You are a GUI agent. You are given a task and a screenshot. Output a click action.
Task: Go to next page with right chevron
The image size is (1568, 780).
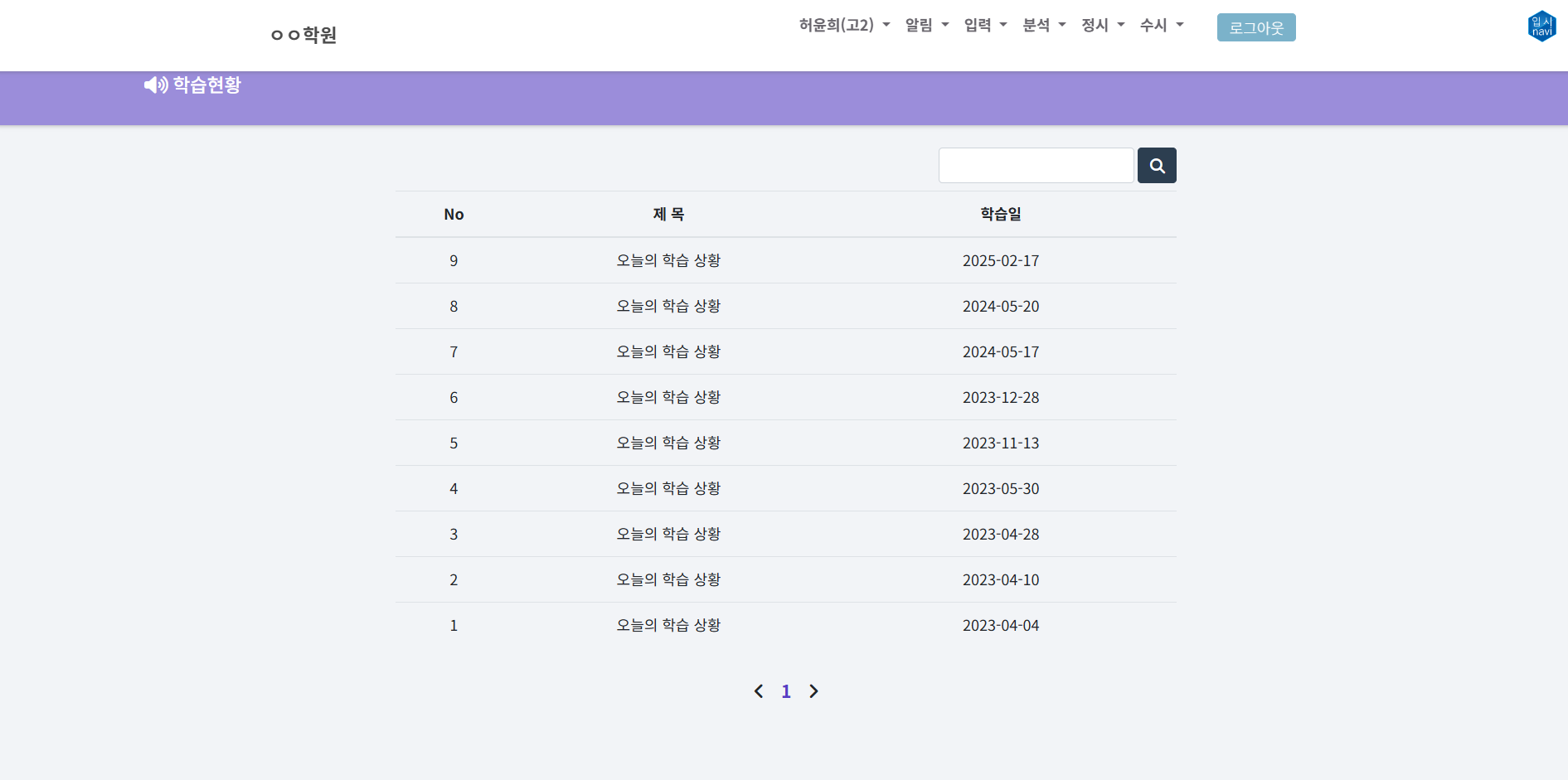[x=813, y=691]
